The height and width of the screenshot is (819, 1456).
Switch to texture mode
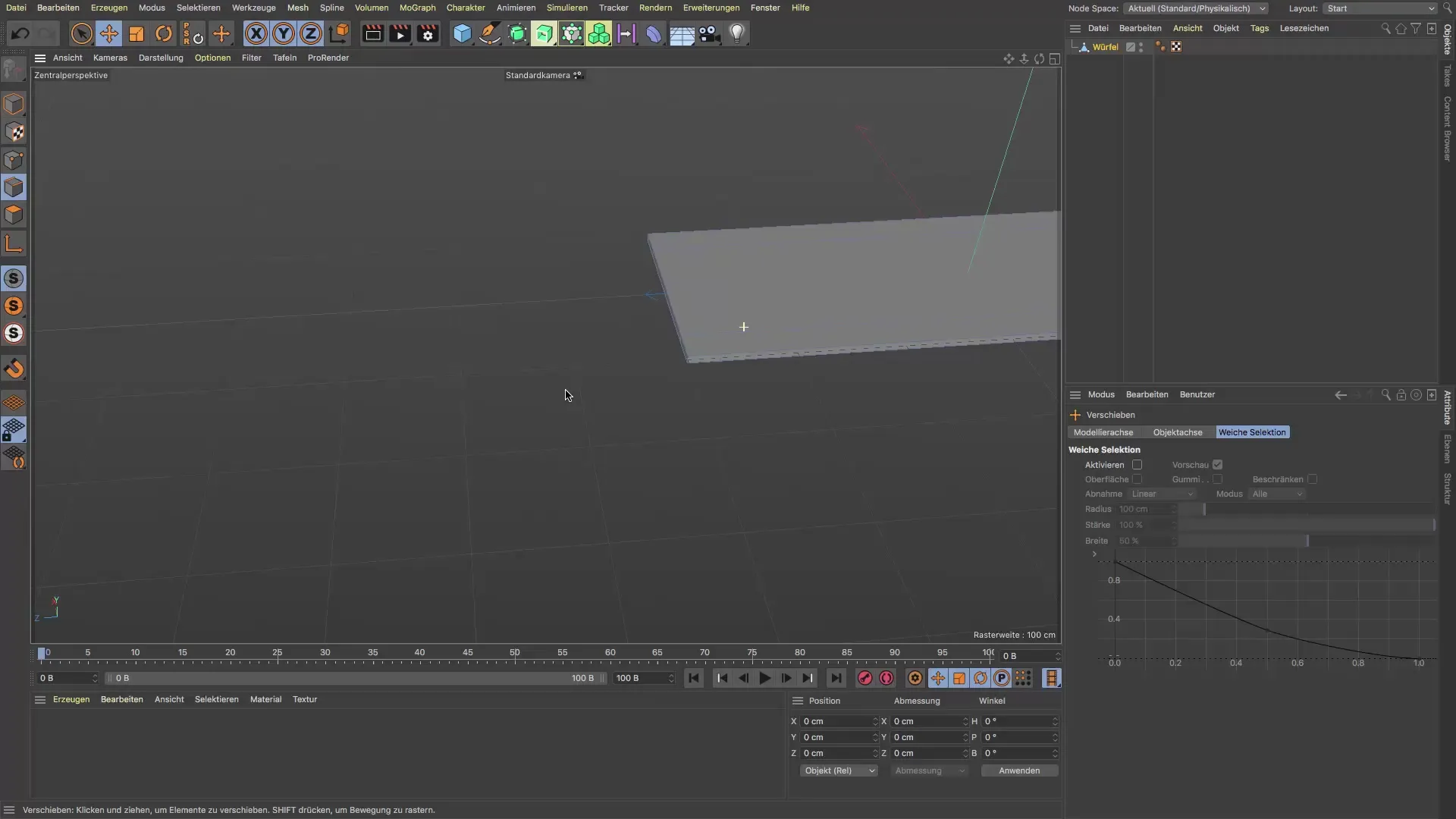click(x=14, y=132)
